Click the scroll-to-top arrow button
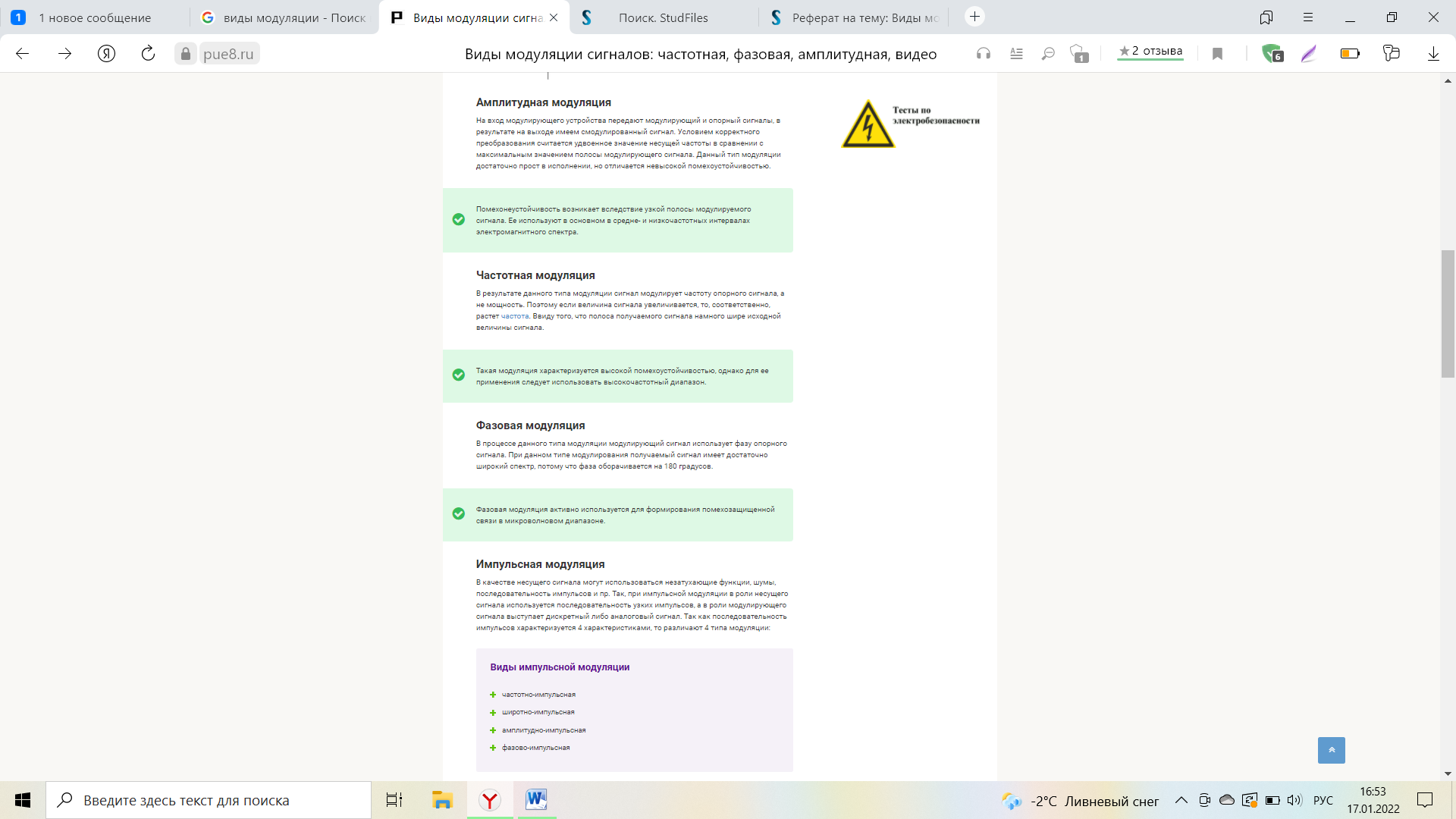The height and width of the screenshot is (819, 1456). tap(1332, 750)
